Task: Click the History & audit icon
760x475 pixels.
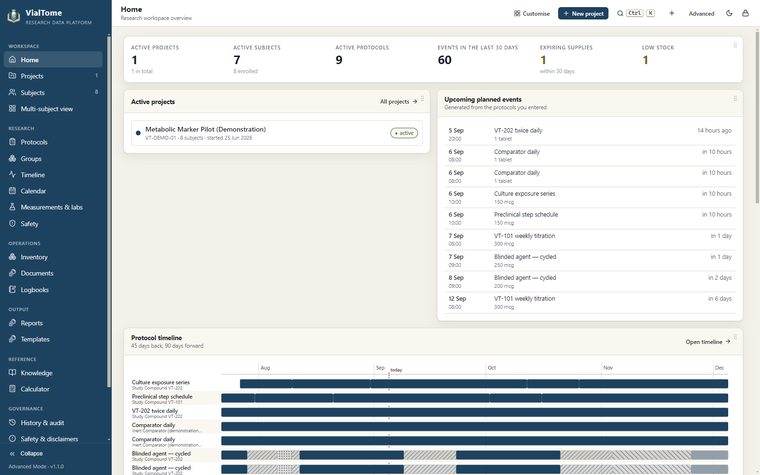Action: click(13, 423)
